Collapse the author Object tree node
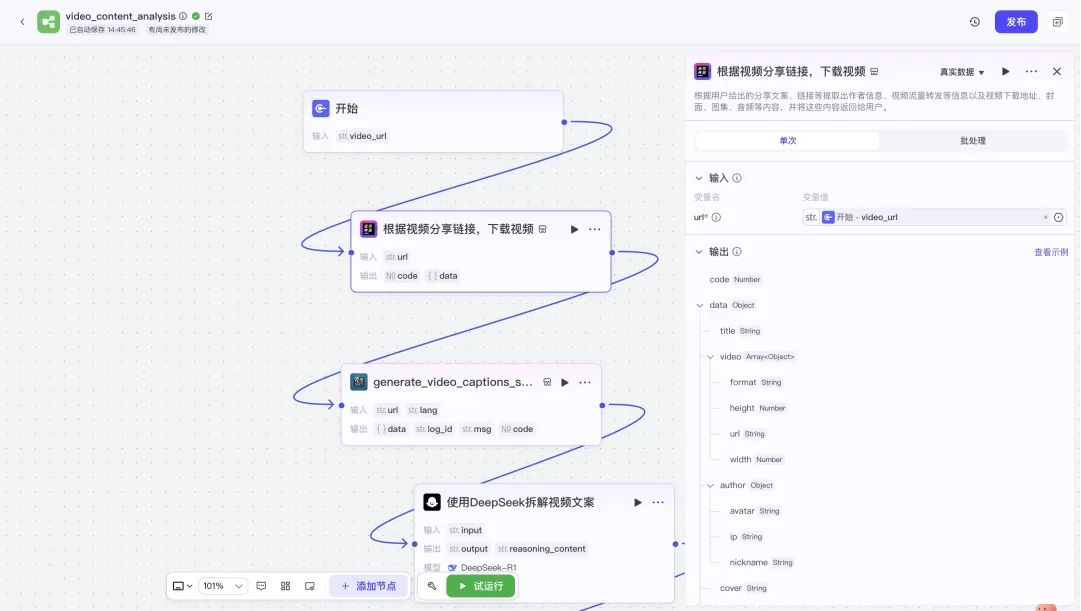The height and width of the screenshot is (611, 1081). tap(710, 485)
